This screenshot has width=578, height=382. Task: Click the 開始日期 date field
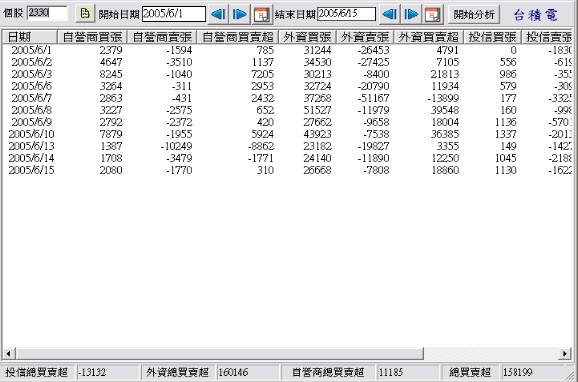click(174, 14)
